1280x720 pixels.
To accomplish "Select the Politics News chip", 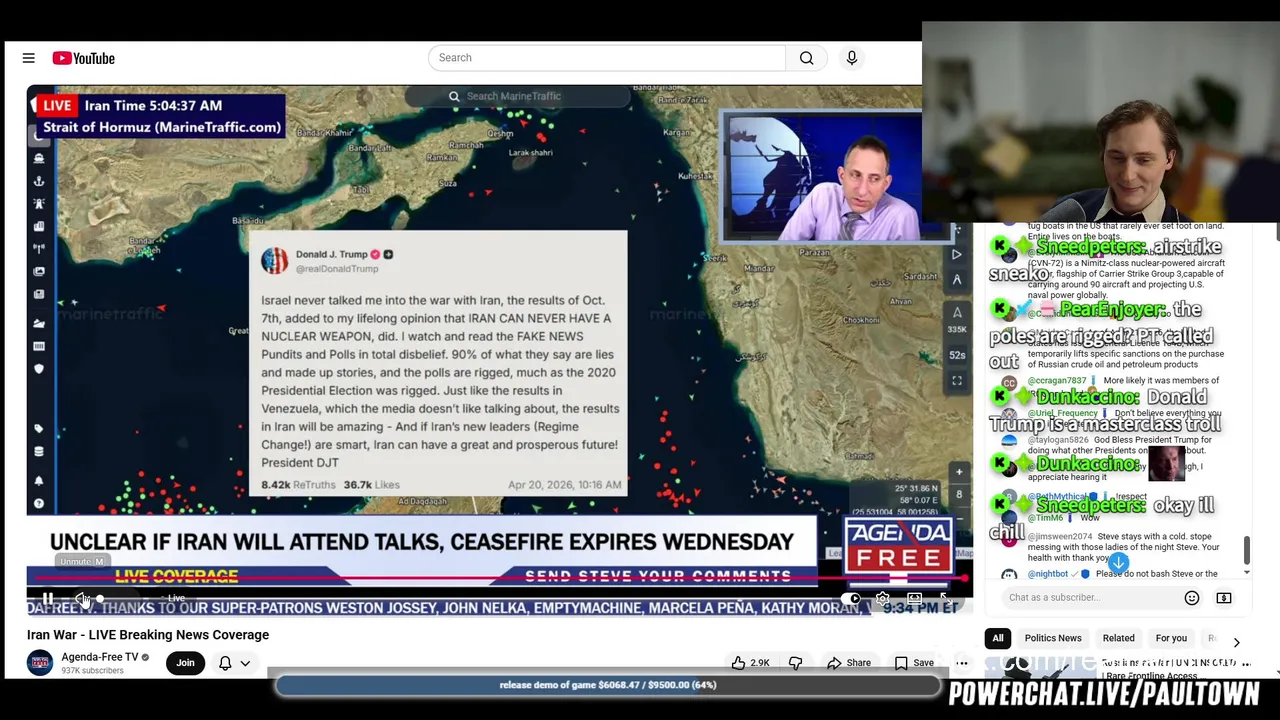I will [x=1053, y=638].
